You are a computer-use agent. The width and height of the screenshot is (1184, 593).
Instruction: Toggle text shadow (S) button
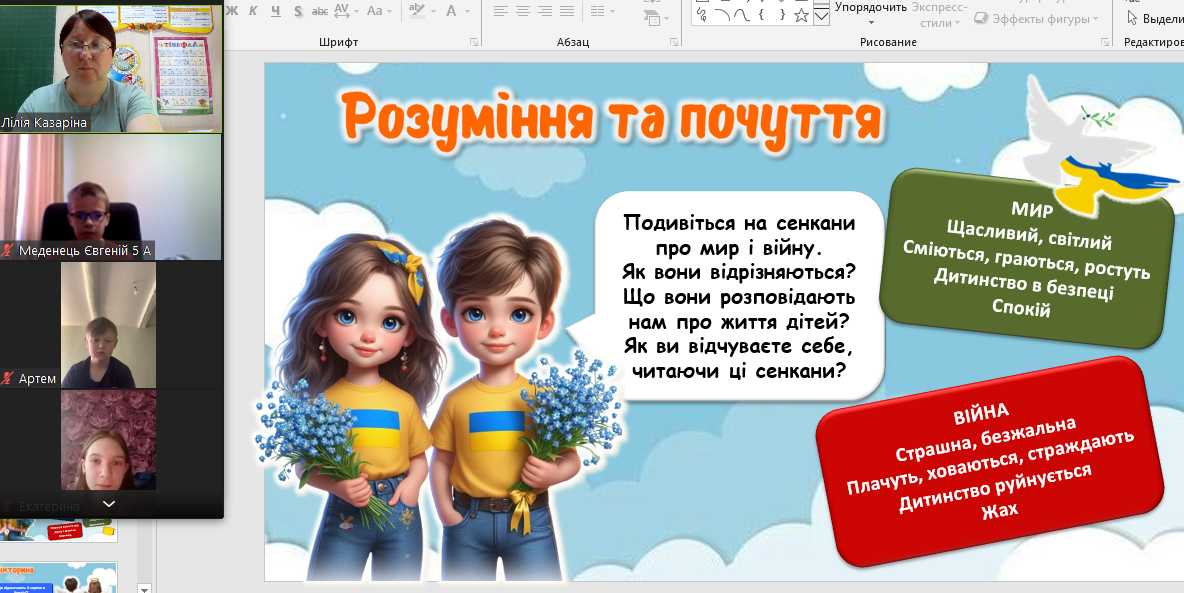(298, 11)
